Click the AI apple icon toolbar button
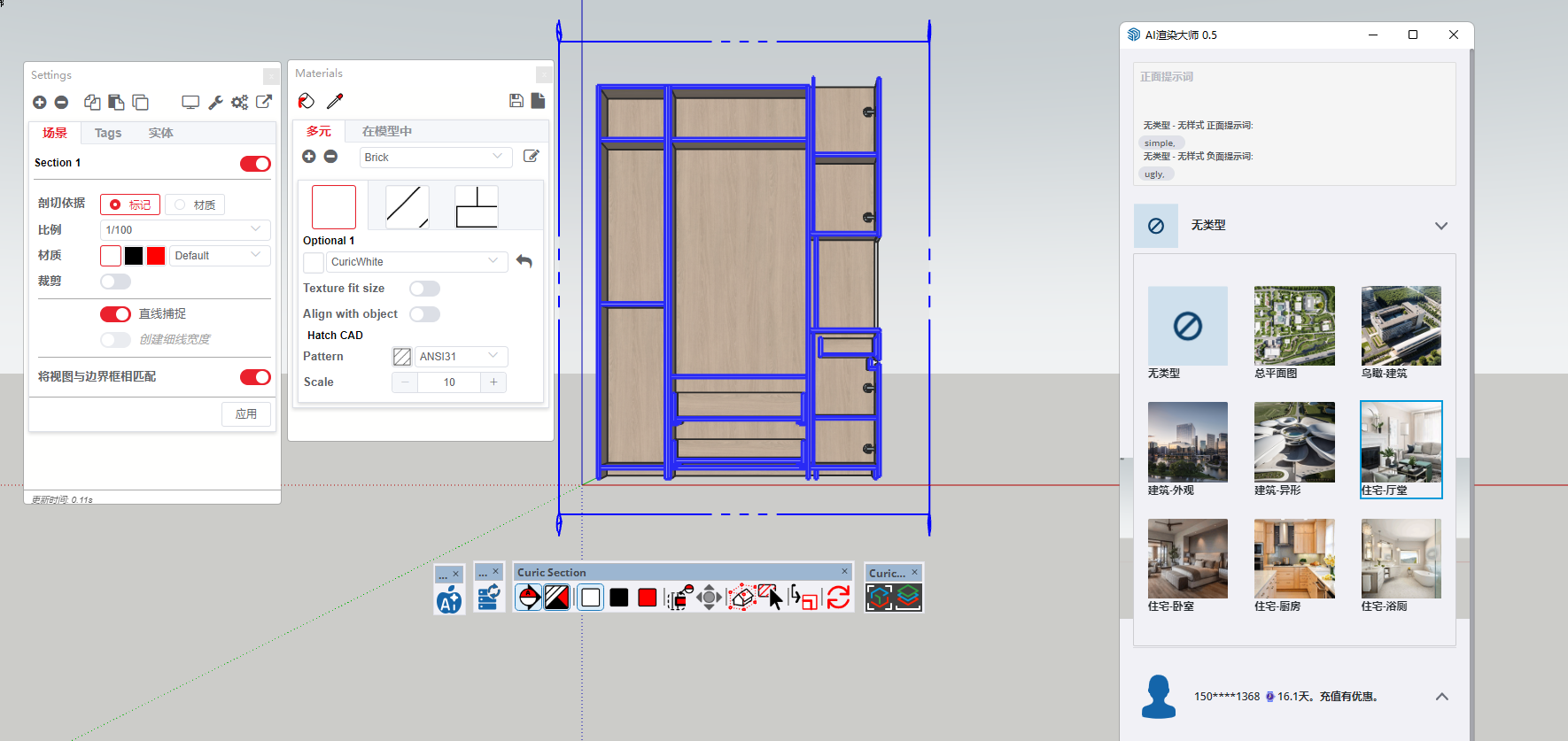This screenshot has height=741, width=1568. tap(449, 599)
